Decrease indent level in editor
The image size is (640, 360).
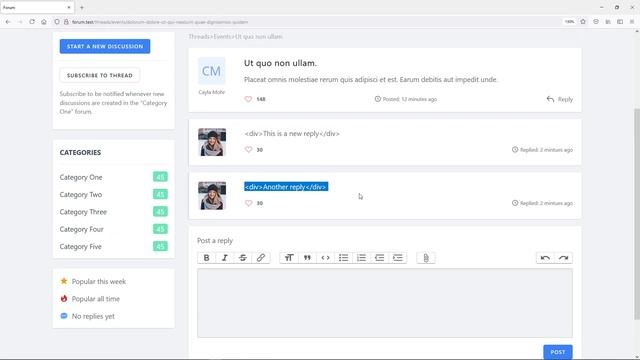(380, 258)
